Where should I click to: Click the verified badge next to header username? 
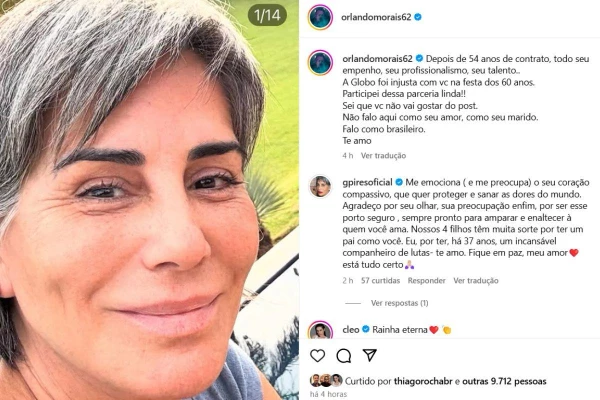(x=418, y=17)
